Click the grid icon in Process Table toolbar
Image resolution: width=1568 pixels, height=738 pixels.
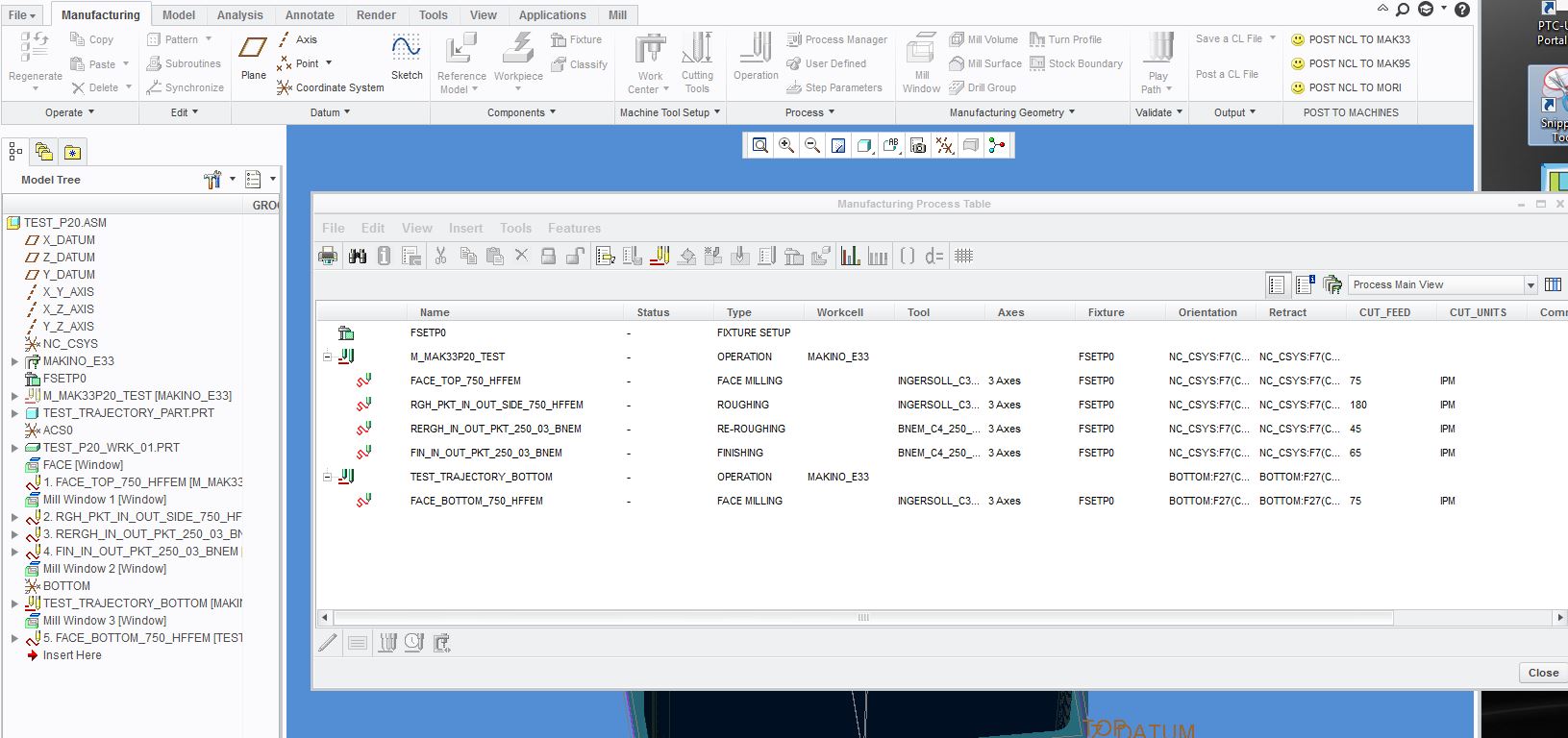click(963, 256)
